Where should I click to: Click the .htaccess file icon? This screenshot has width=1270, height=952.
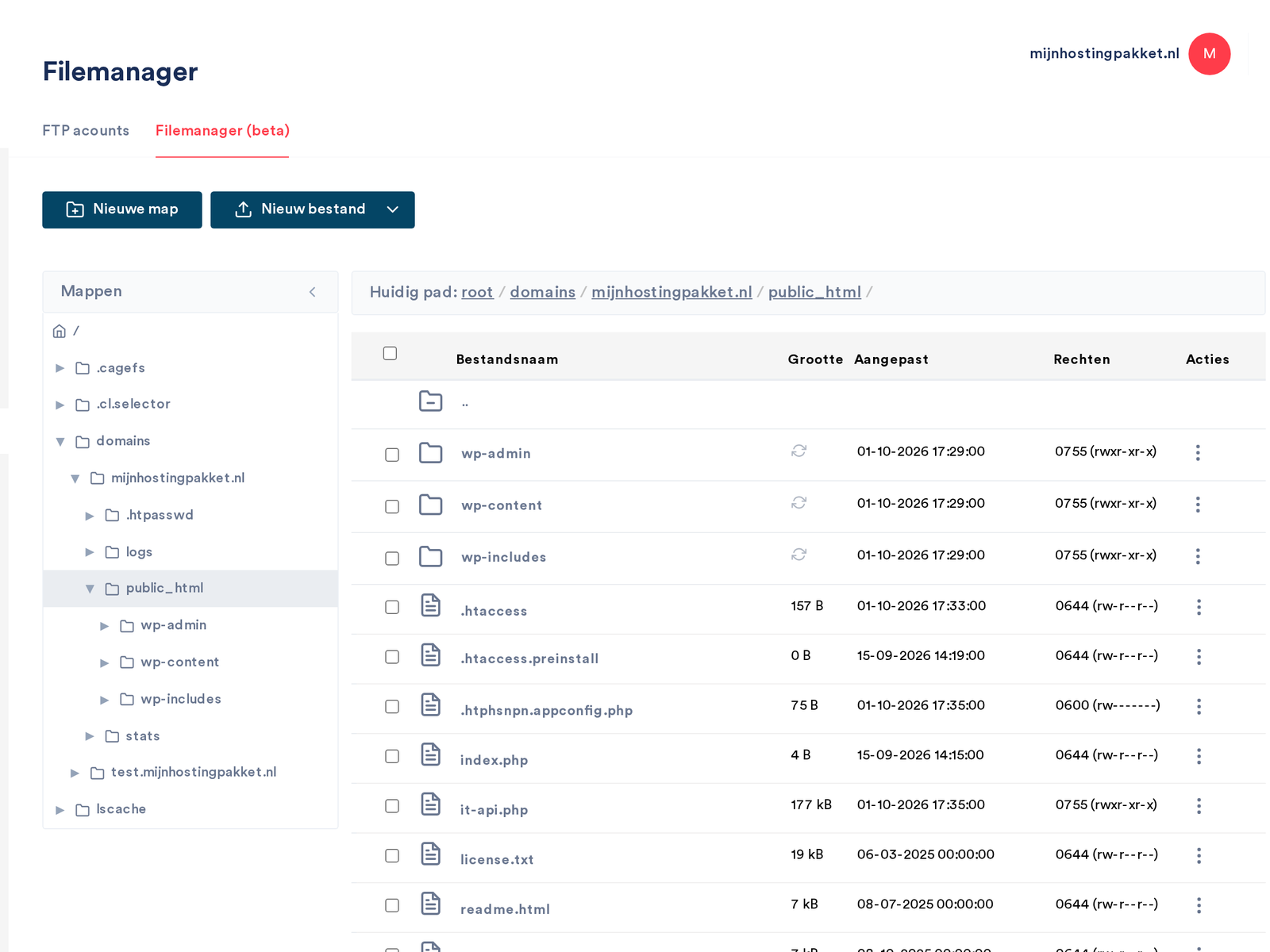click(430, 605)
